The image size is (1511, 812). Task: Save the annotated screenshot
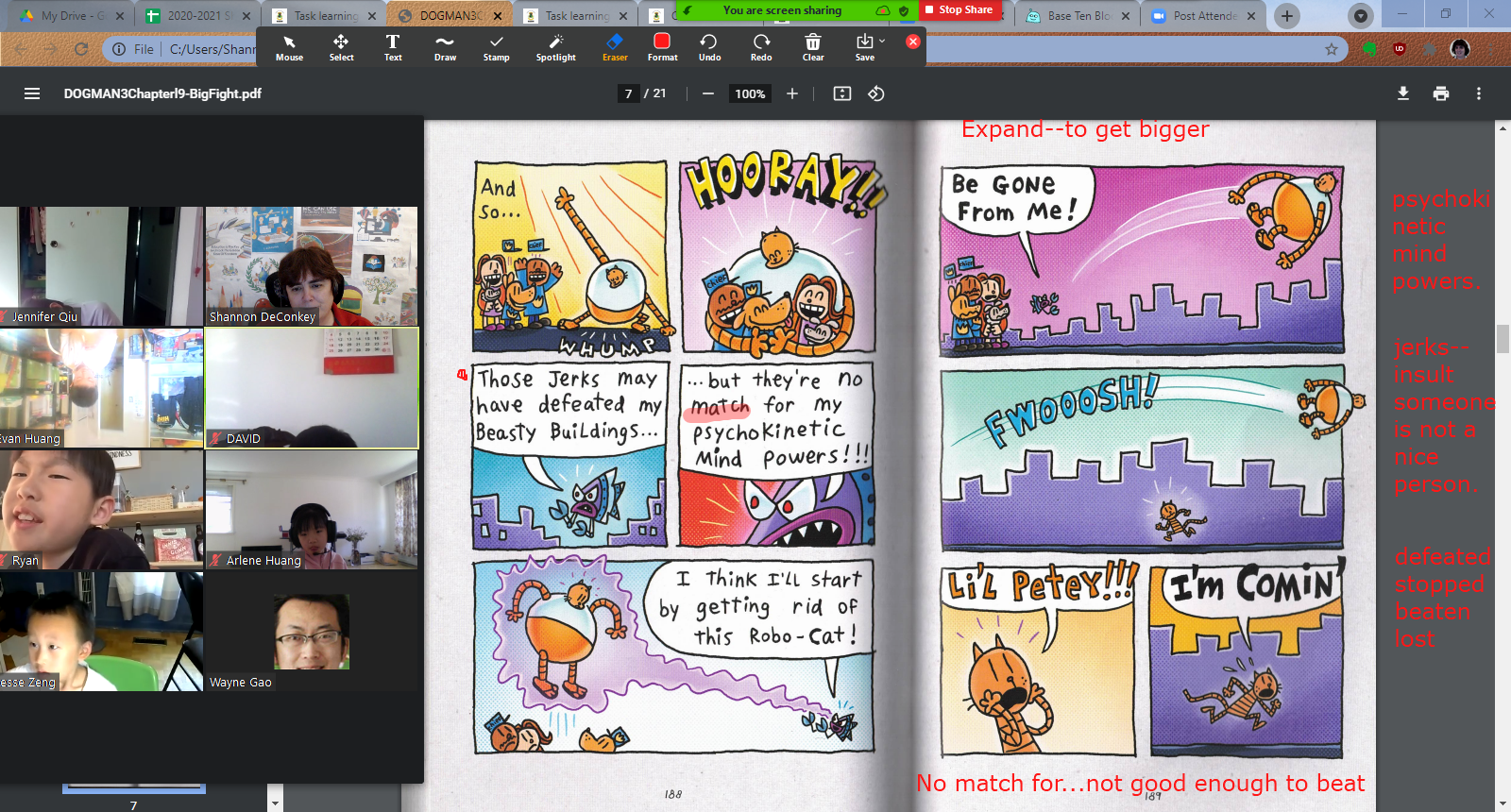(864, 47)
